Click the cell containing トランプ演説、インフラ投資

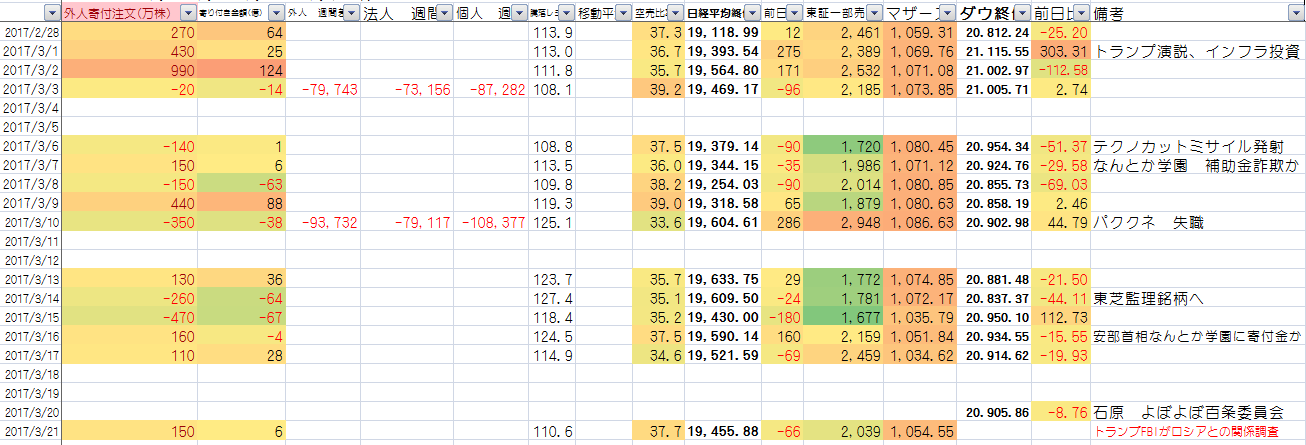tap(1196, 52)
